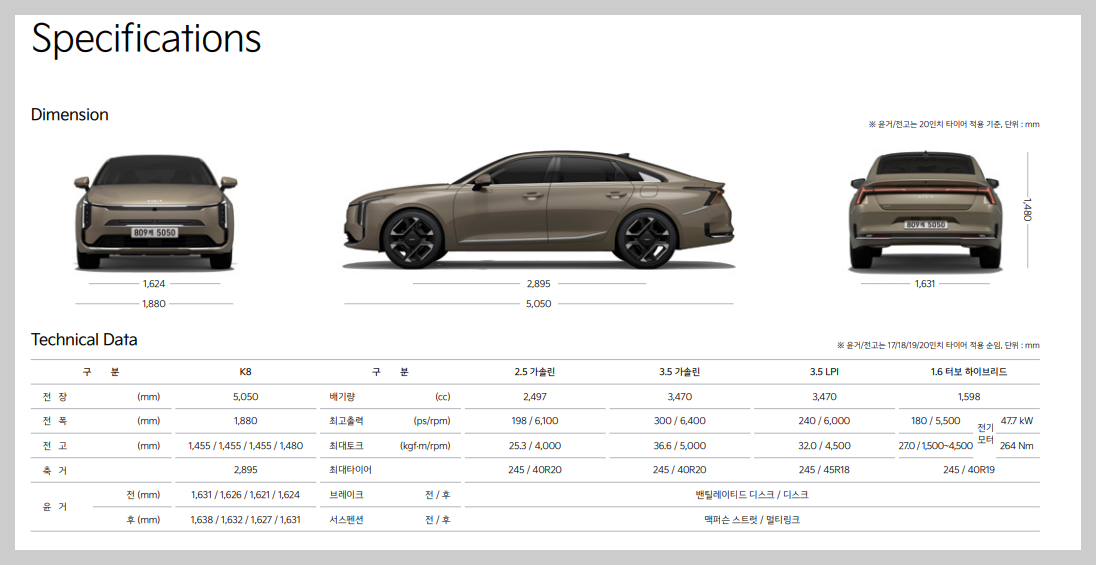The image size is (1096, 565).
Task: Click the 245 / 45R18 tire value
Action: coord(824,470)
